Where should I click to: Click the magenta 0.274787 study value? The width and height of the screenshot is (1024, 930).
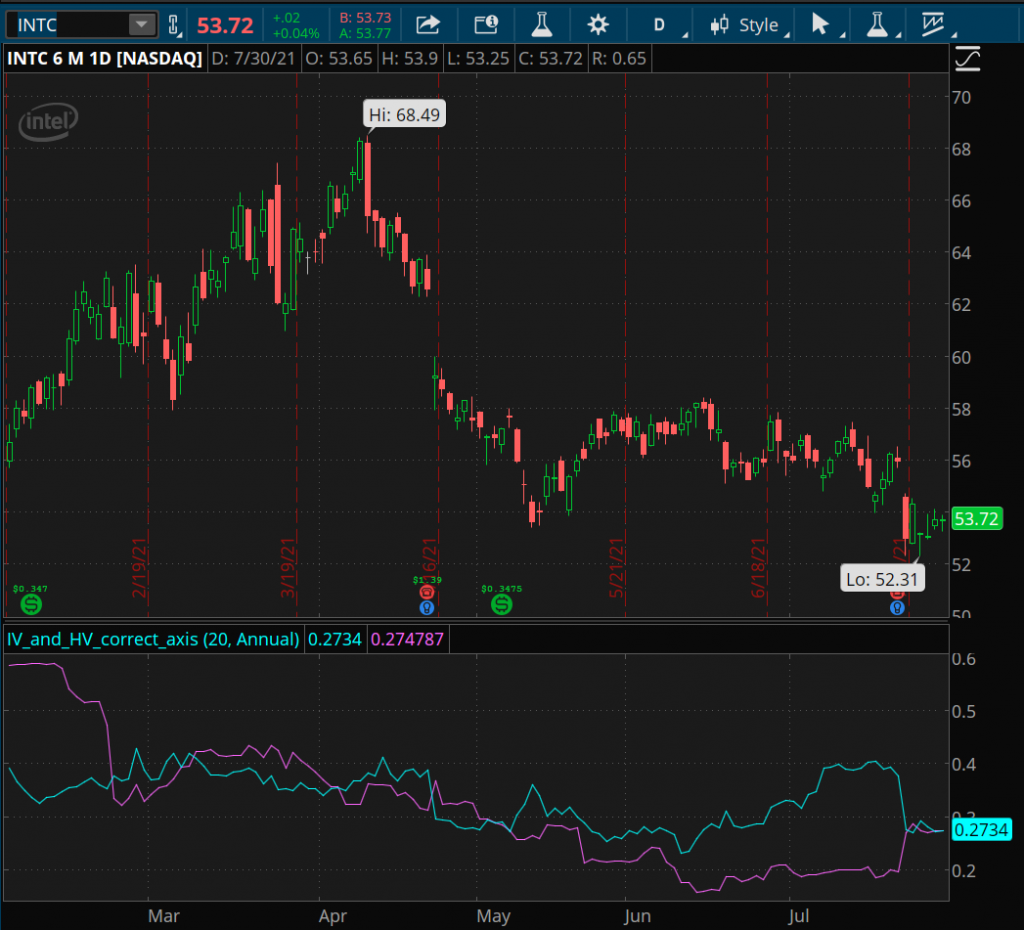[407, 639]
